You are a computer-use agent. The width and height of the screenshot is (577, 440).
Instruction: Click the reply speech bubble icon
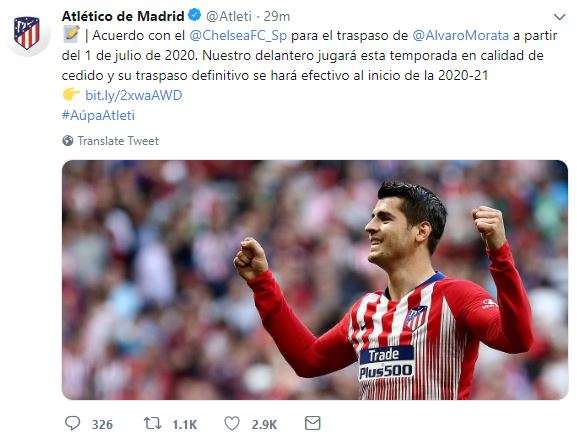coord(72,423)
